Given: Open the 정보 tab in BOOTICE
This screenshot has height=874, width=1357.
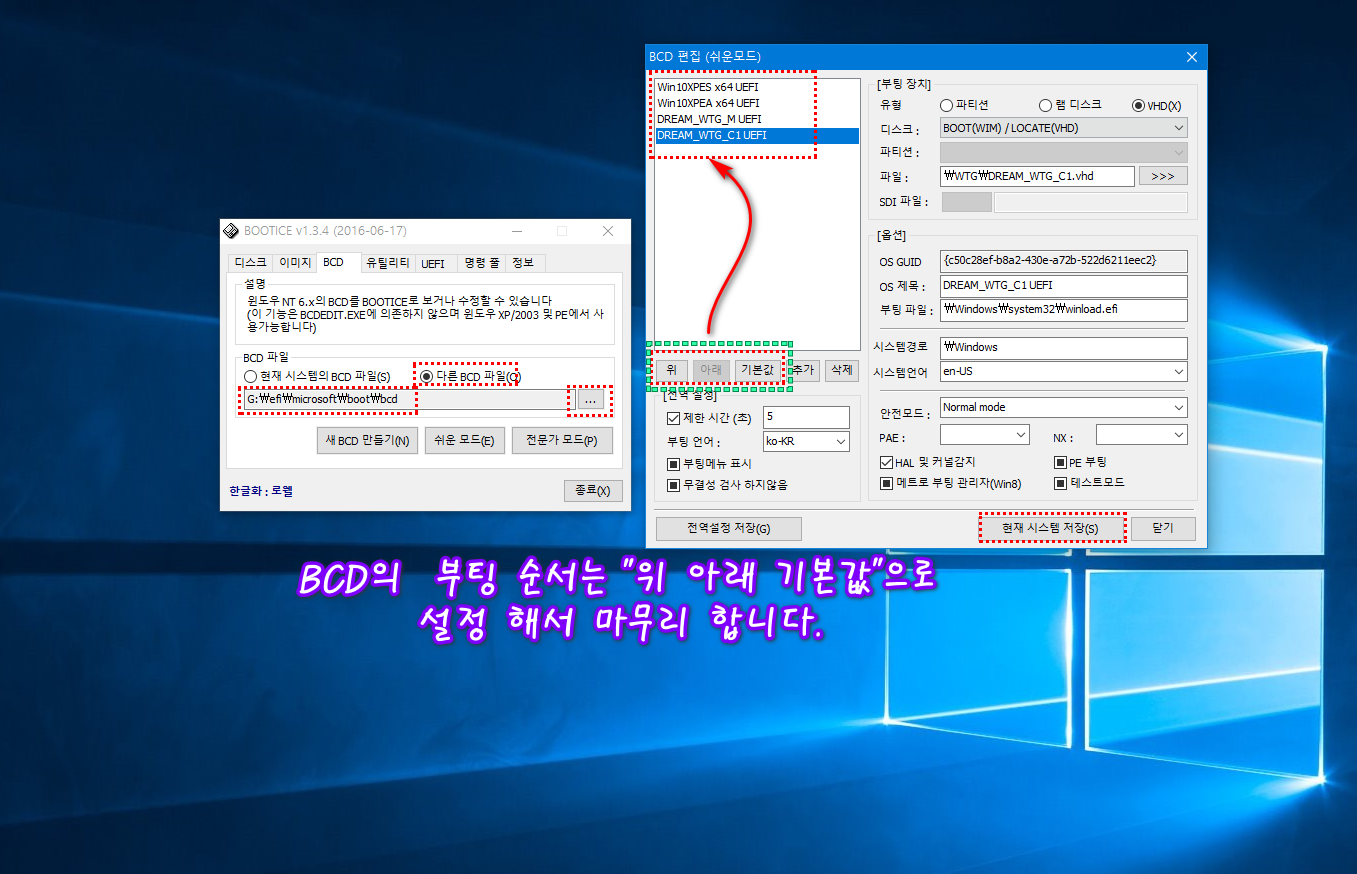Looking at the screenshot, I should [x=523, y=263].
